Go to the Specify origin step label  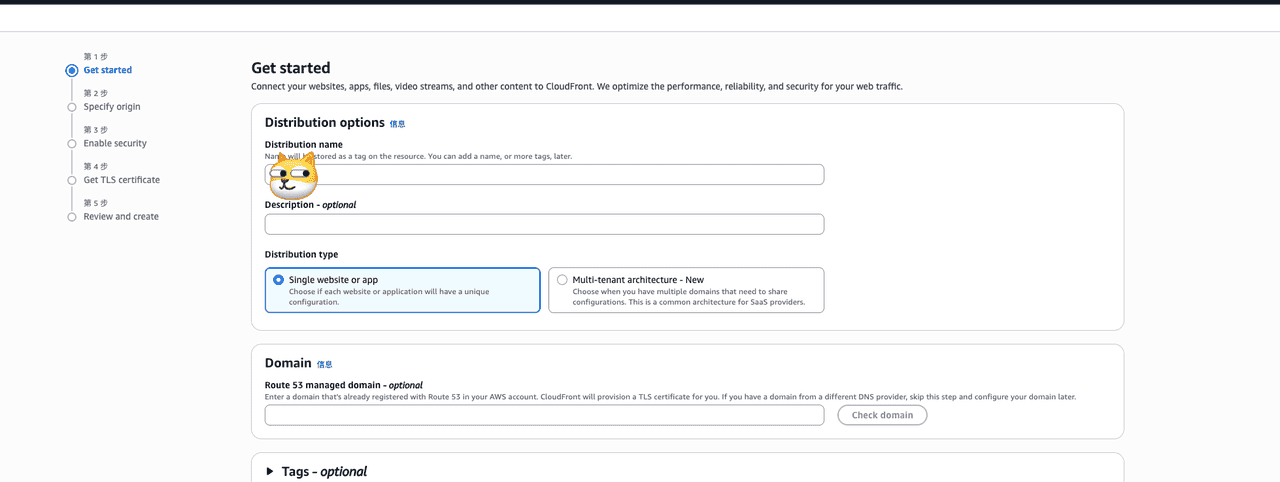pyautogui.click(x=112, y=107)
